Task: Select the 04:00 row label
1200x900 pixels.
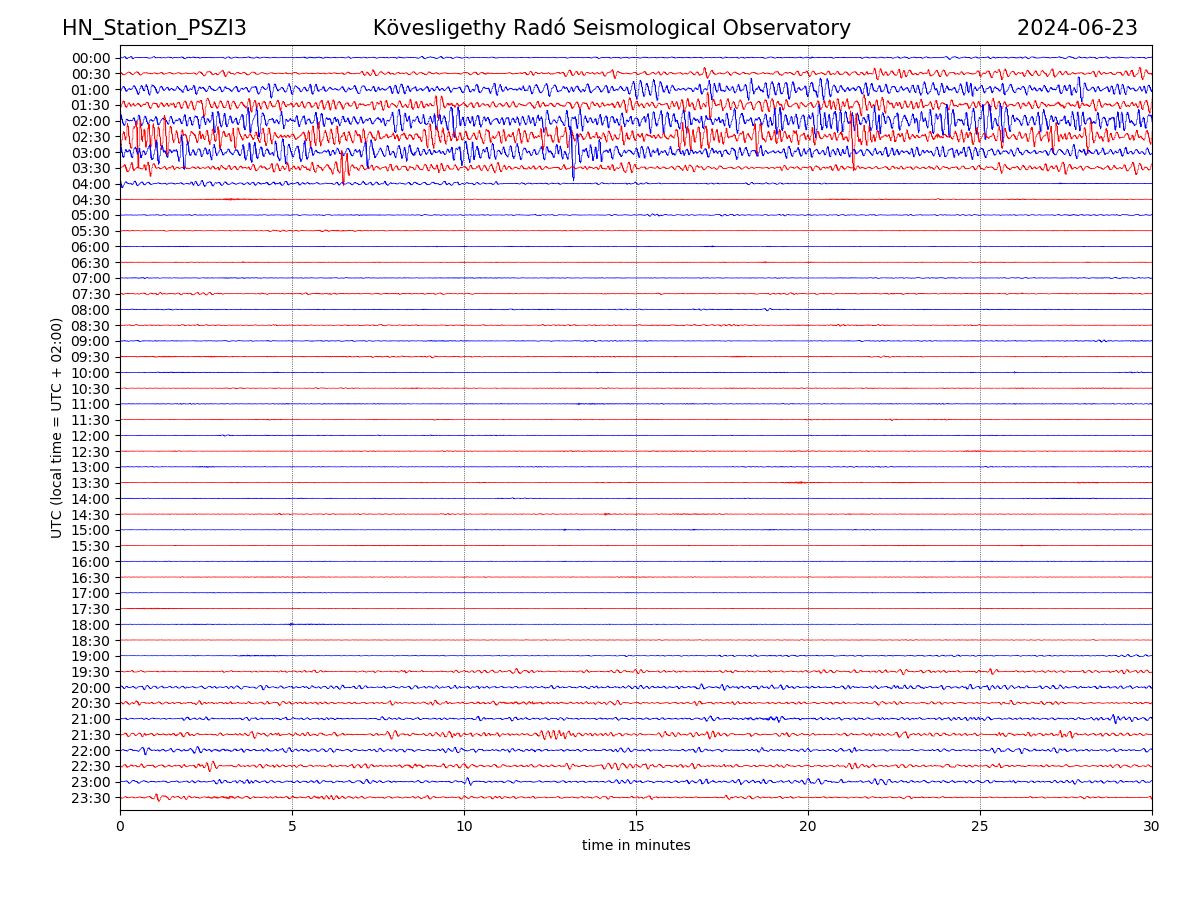Action: [91, 184]
